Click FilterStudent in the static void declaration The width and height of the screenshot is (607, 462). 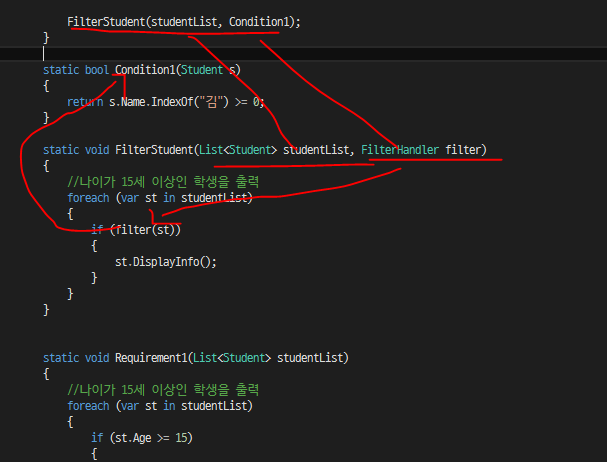154,150
